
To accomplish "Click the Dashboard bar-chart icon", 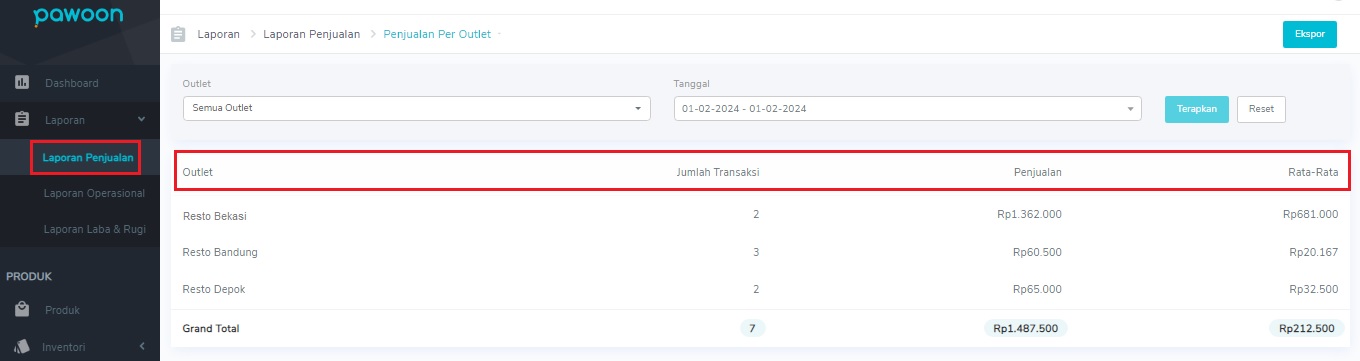I will (x=22, y=83).
